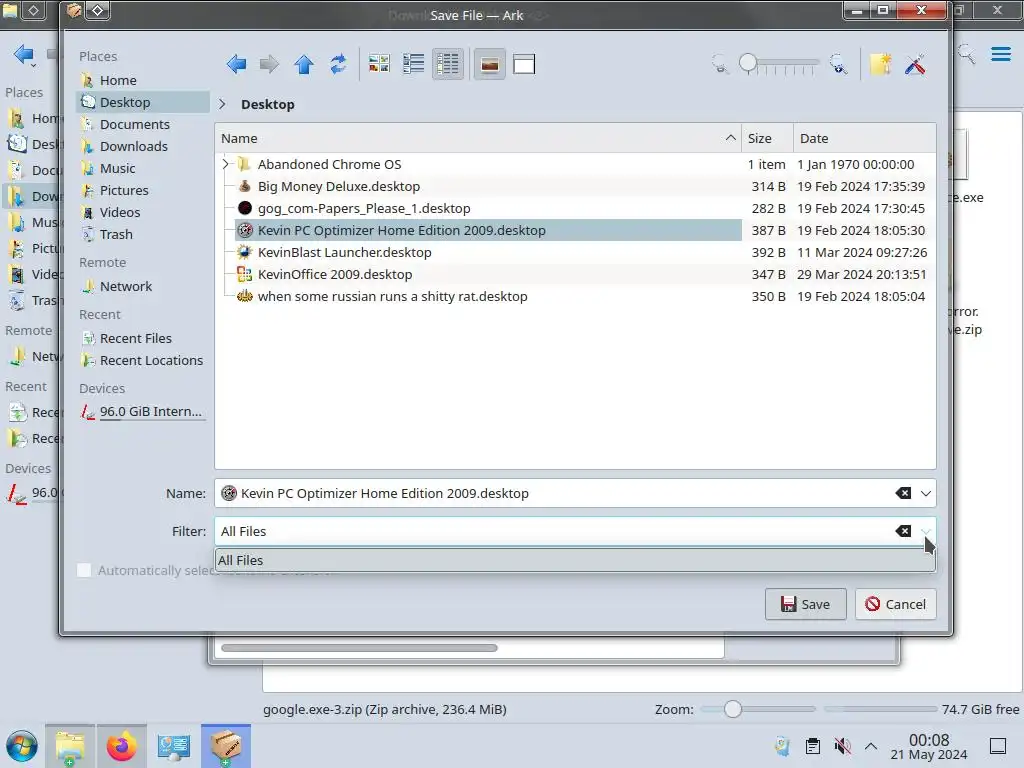1024x768 pixels.
Task: Click the zoom-out magnifier icon
Action: (x=720, y=65)
